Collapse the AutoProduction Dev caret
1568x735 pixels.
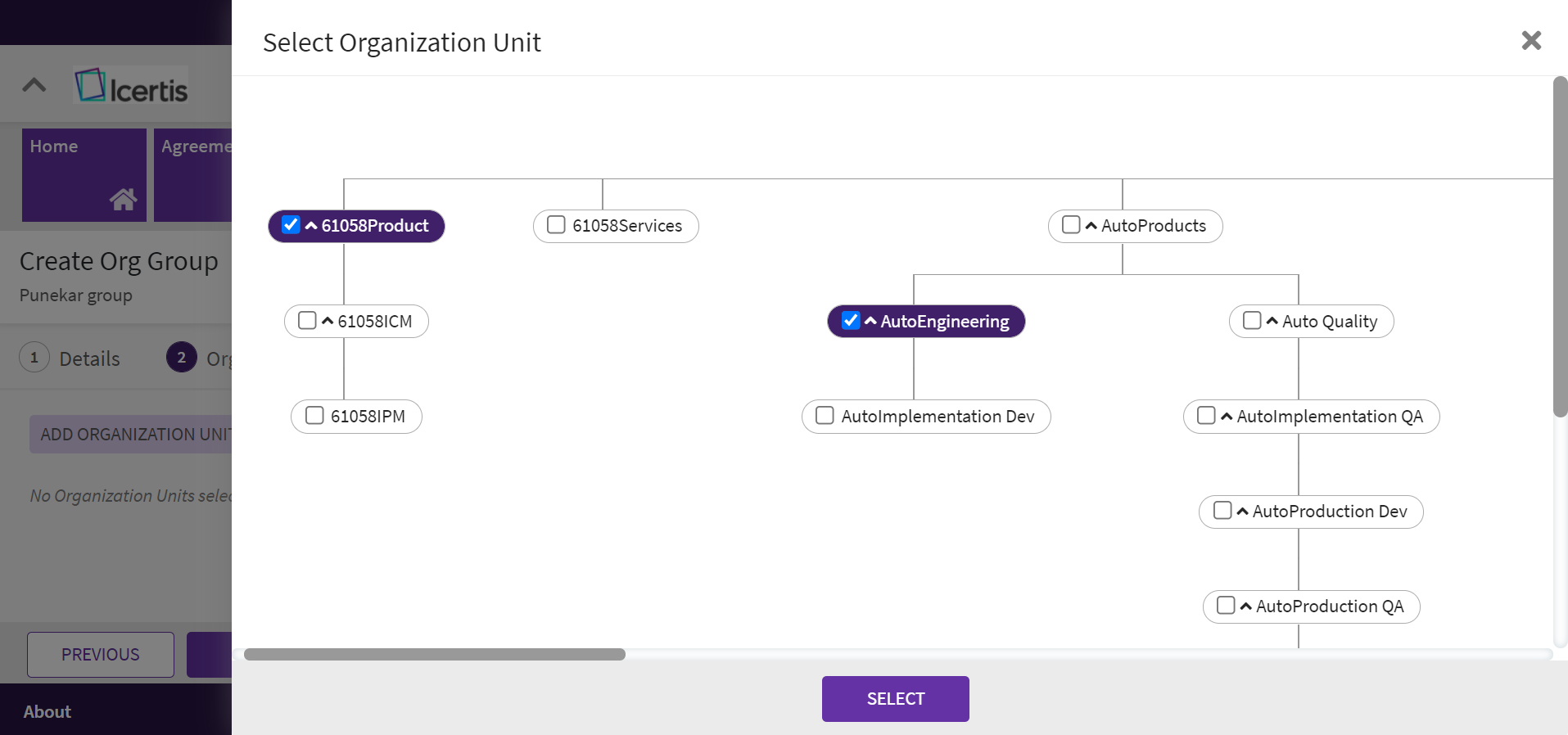click(1242, 512)
